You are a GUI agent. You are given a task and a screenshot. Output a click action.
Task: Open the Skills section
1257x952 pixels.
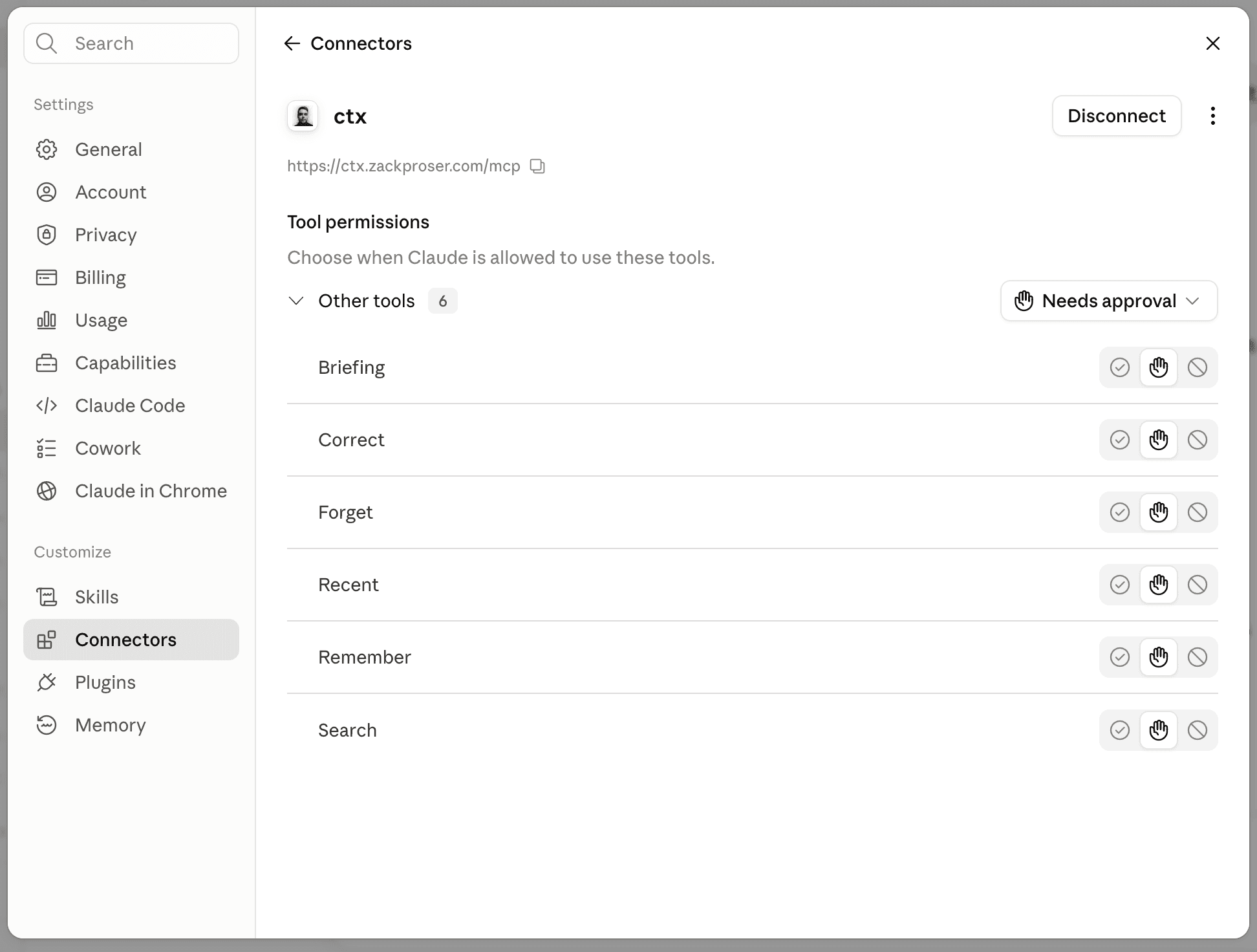click(131, 597)
